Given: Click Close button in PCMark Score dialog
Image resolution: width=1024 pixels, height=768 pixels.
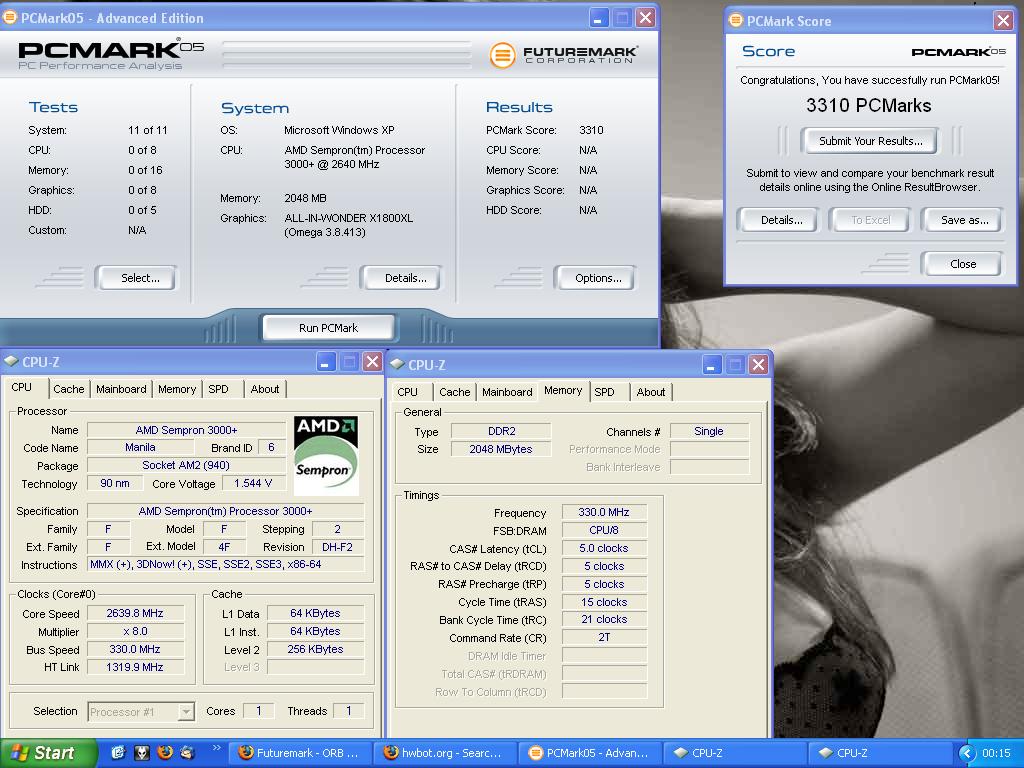Looking at the screenshot, I should [962, 264].
